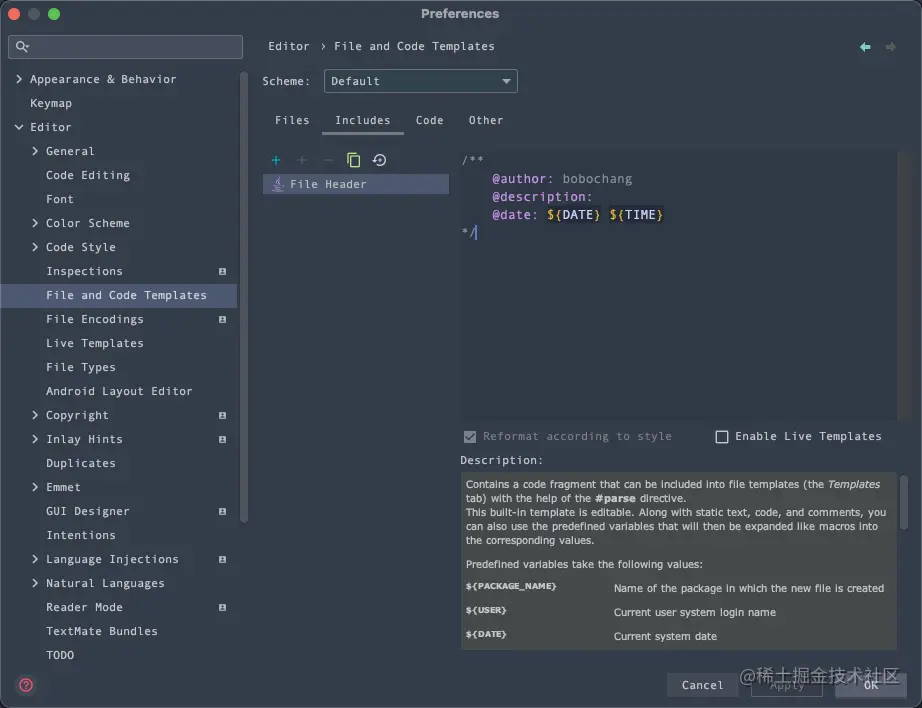This screenshot has height=708, width=922.
Task: Open File Encodings settings
Action: 95,319
